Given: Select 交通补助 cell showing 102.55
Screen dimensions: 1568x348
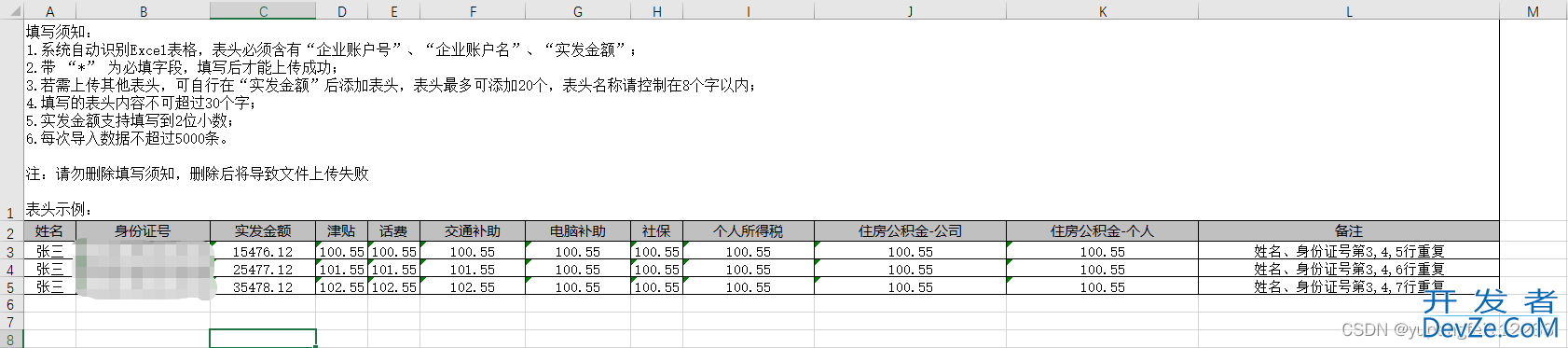Looking at the screenshot, I should pos(473,287).
